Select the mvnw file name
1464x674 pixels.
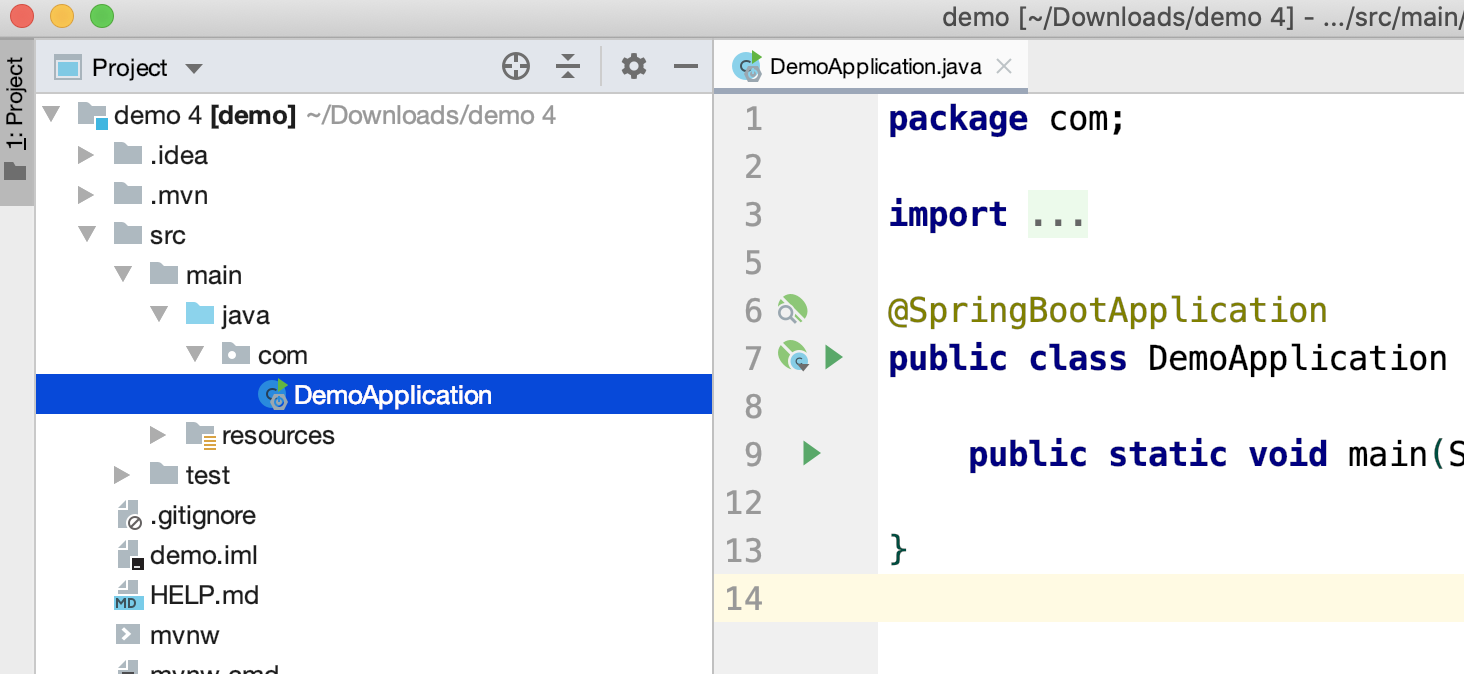185,635
